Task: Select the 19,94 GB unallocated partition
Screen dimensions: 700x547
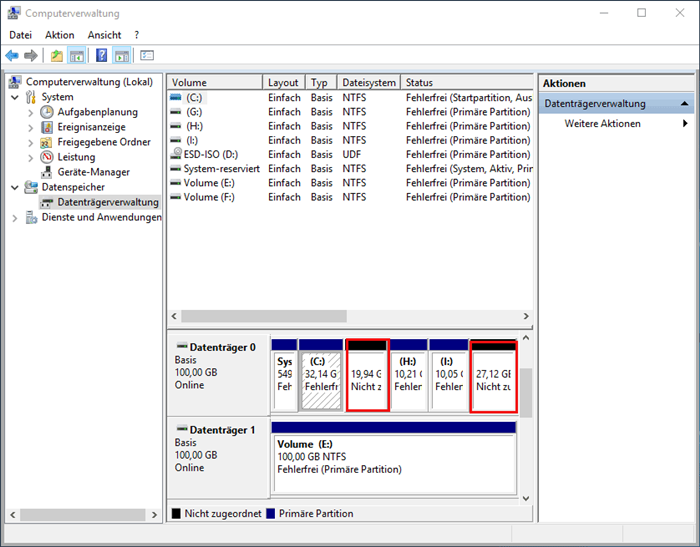Action: tap(366, 380)
